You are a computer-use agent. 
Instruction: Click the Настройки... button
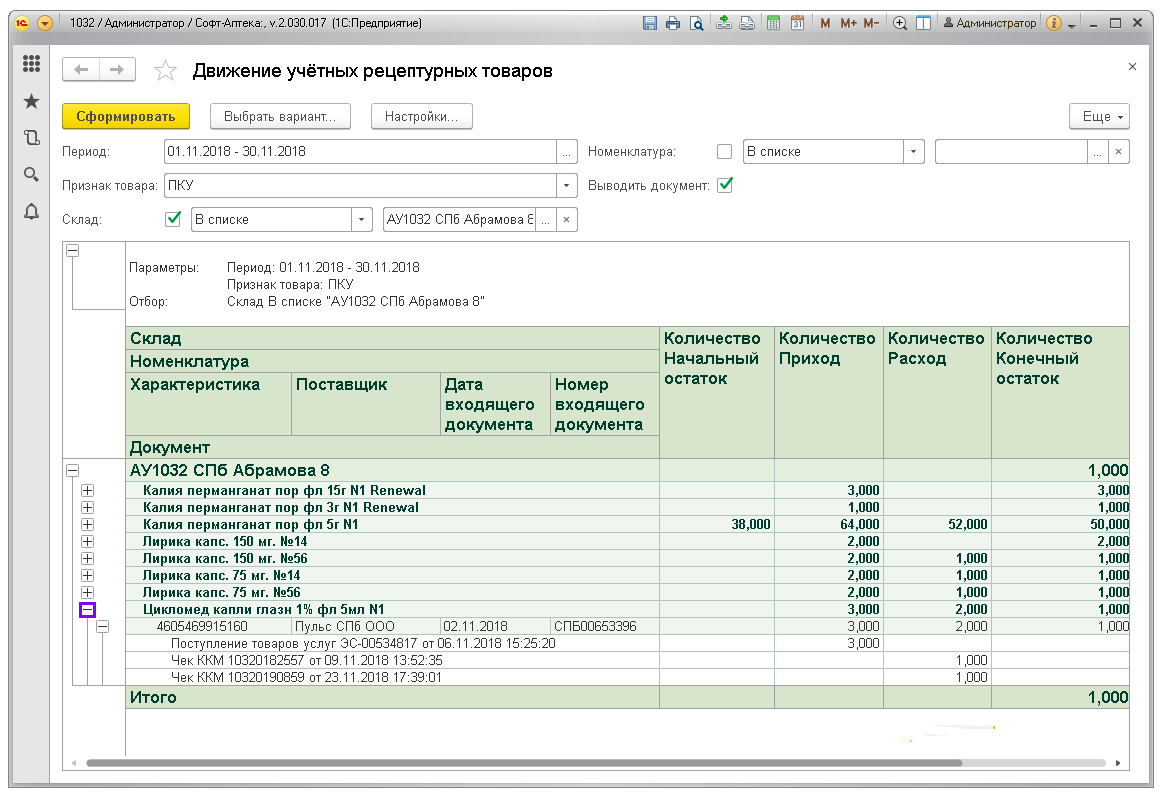coord(421,116)
